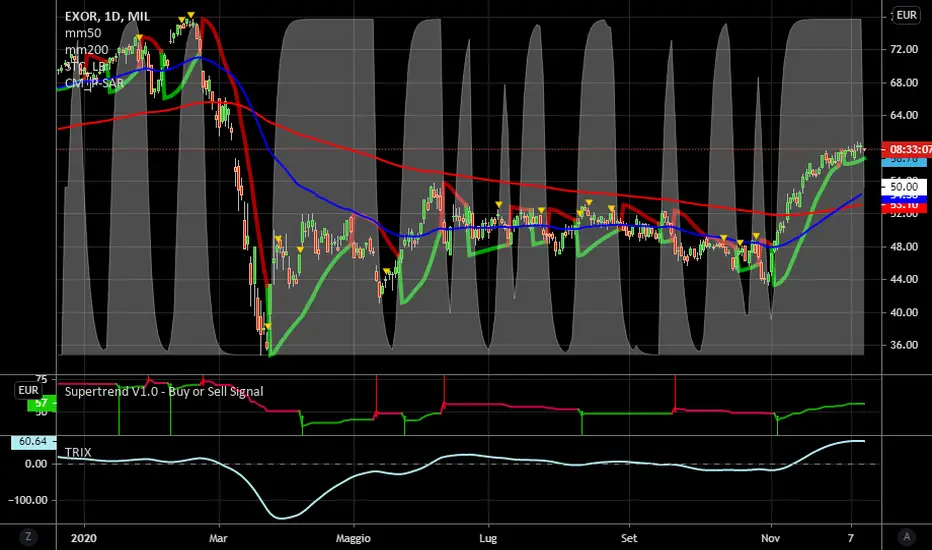
Task: Click the EUR currency button at top right
Action: 906,15
